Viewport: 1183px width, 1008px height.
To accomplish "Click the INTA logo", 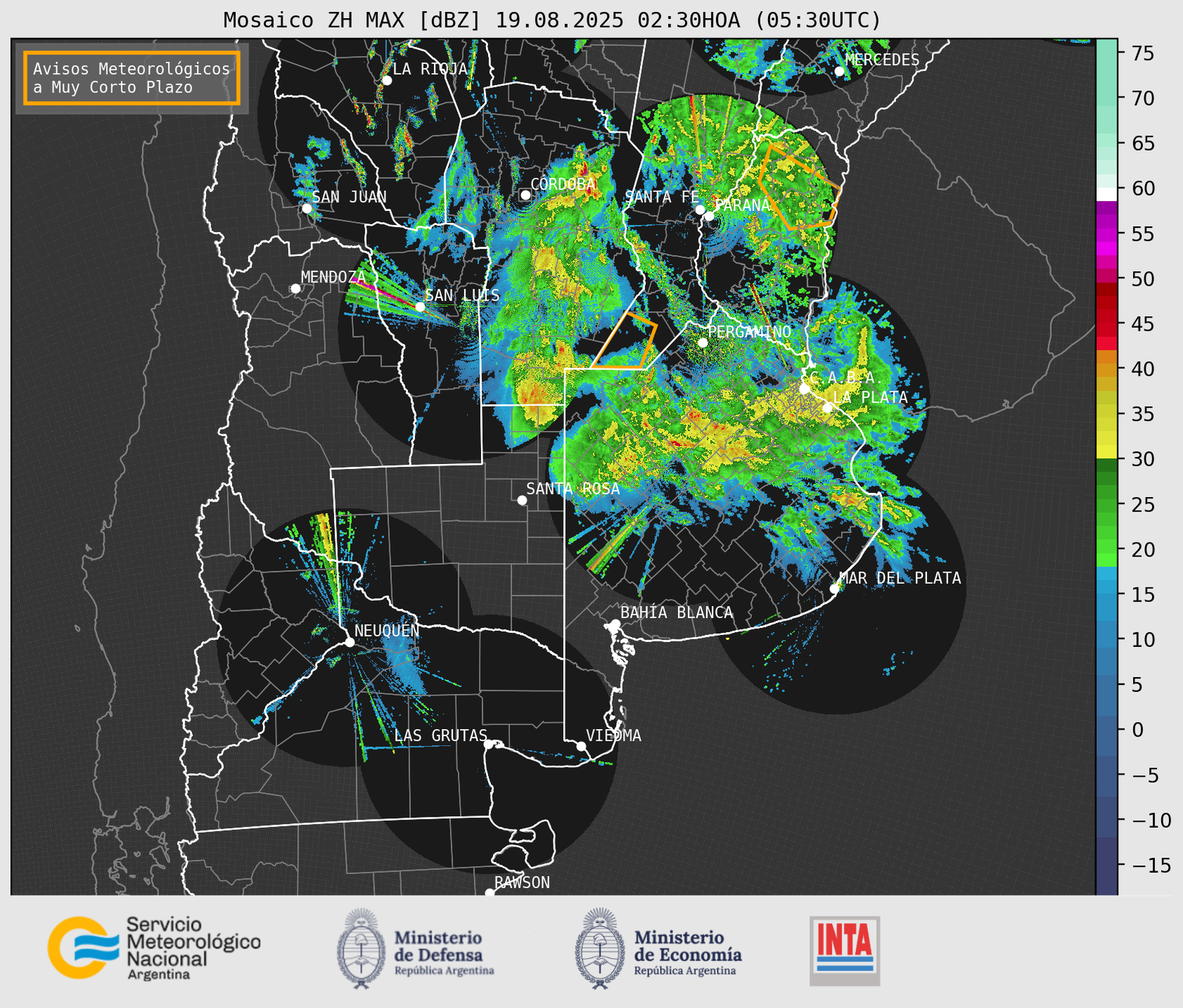I will [845, 951].
